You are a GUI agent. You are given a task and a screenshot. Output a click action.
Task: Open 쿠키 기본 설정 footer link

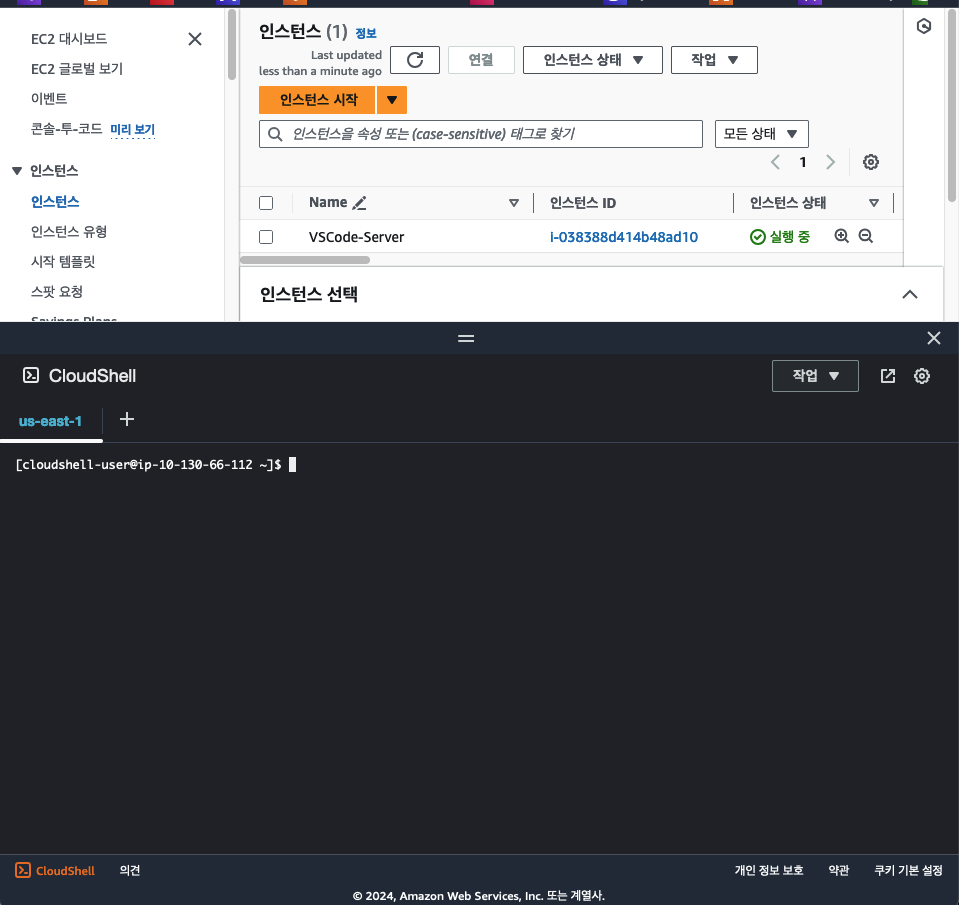click(908, 870)
